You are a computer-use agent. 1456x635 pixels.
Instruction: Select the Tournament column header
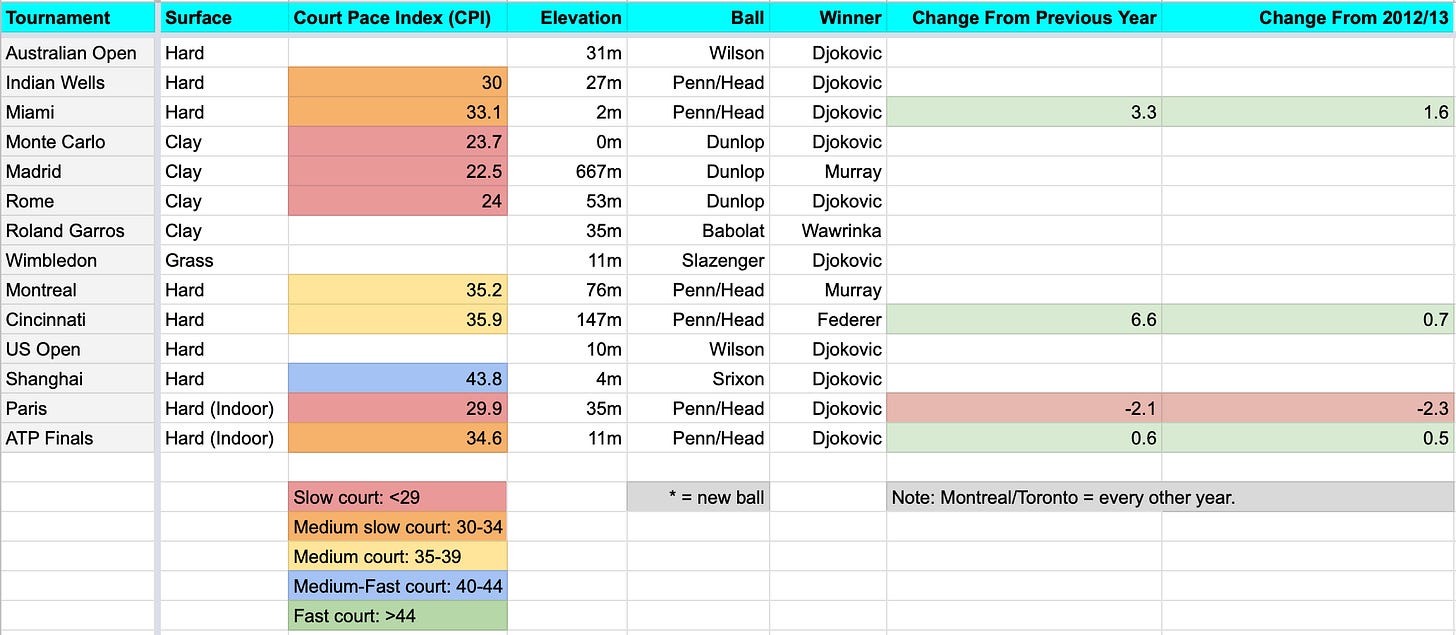coord(78,17)
